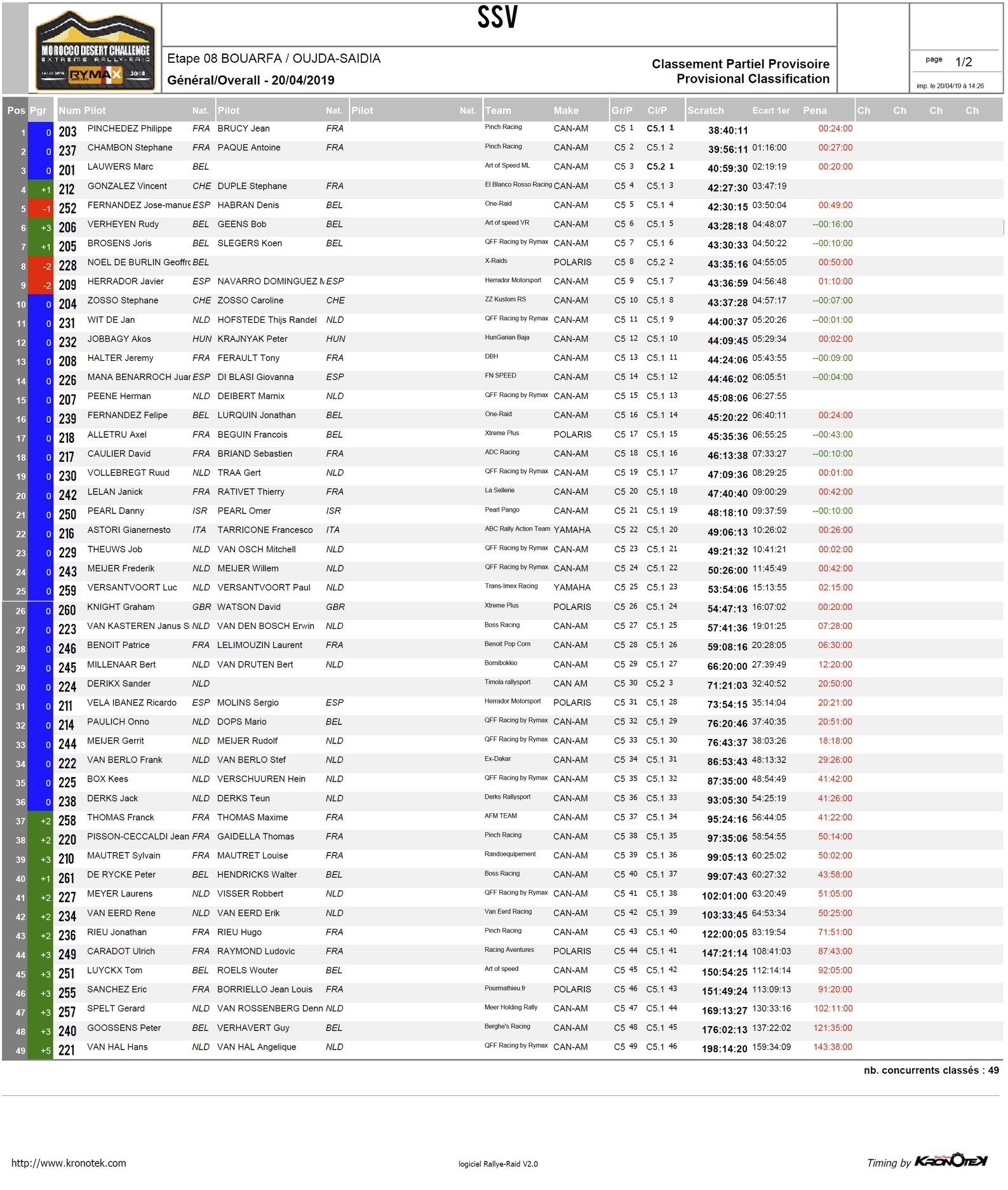Click scratch time 122:00:05 for RIEU Jonathan
This screenshot has width=1008, height=1190.
(x=724, y=934)
